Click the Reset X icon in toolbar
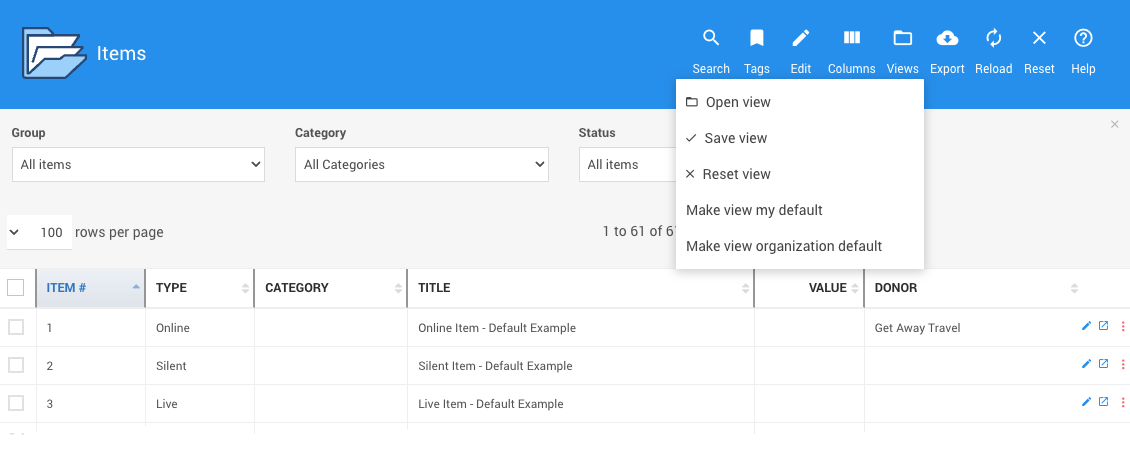This screenshot has width=1130, height=460. tap(1039, 40)
